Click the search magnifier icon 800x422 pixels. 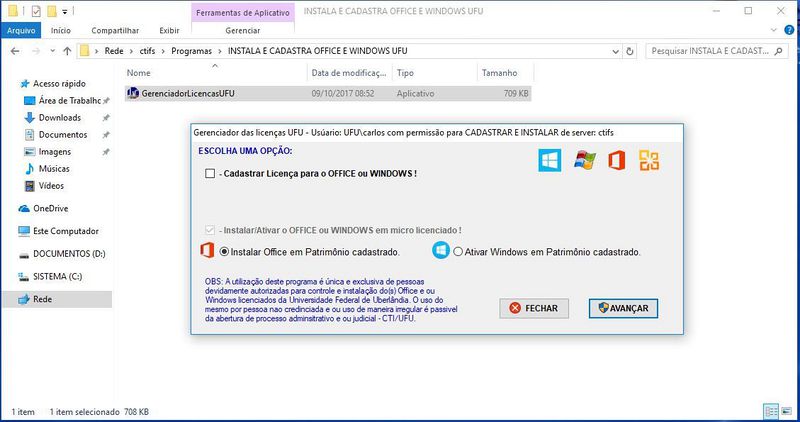tap(778, 51)
